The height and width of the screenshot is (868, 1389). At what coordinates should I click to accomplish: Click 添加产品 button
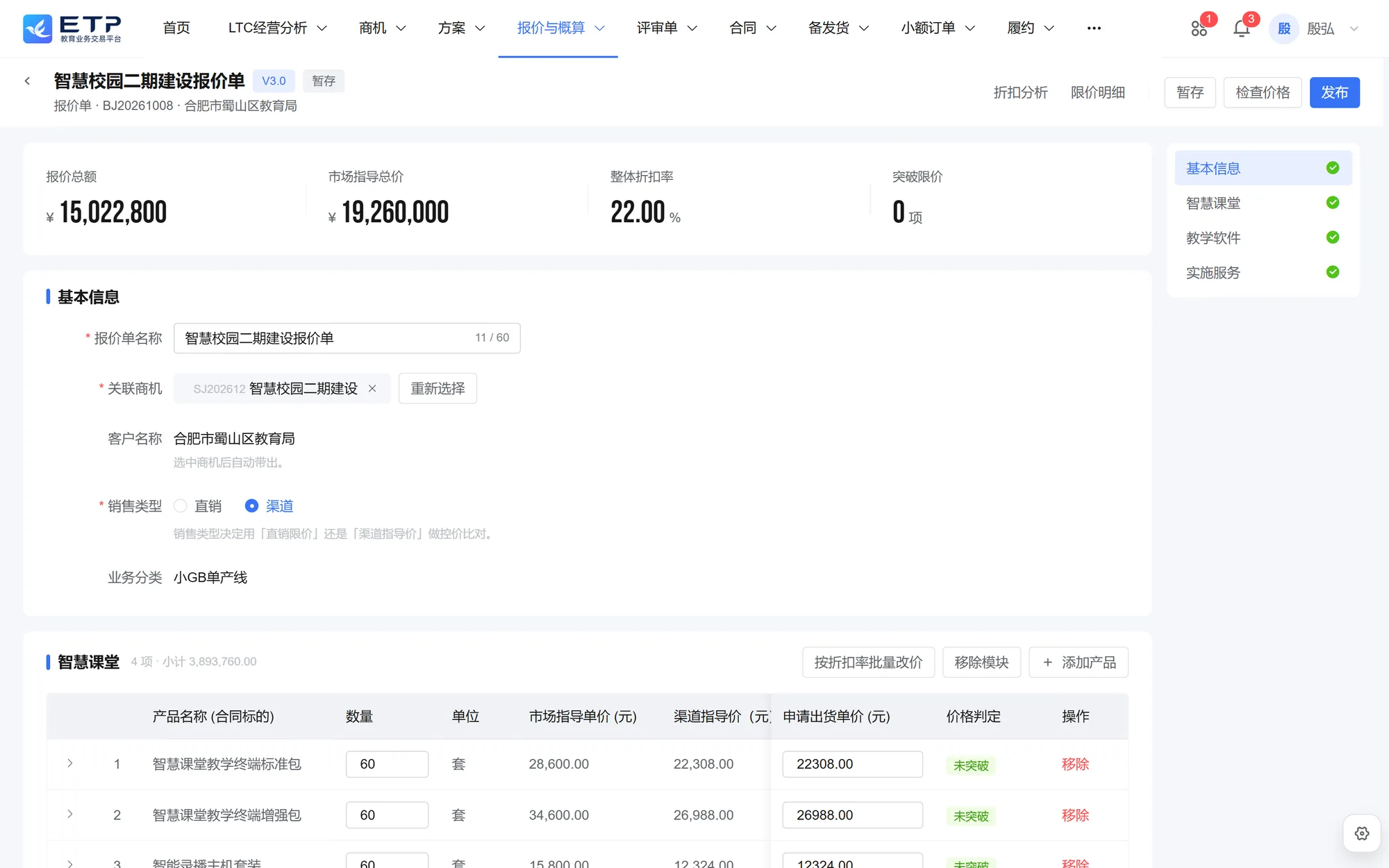[1079, 662]
